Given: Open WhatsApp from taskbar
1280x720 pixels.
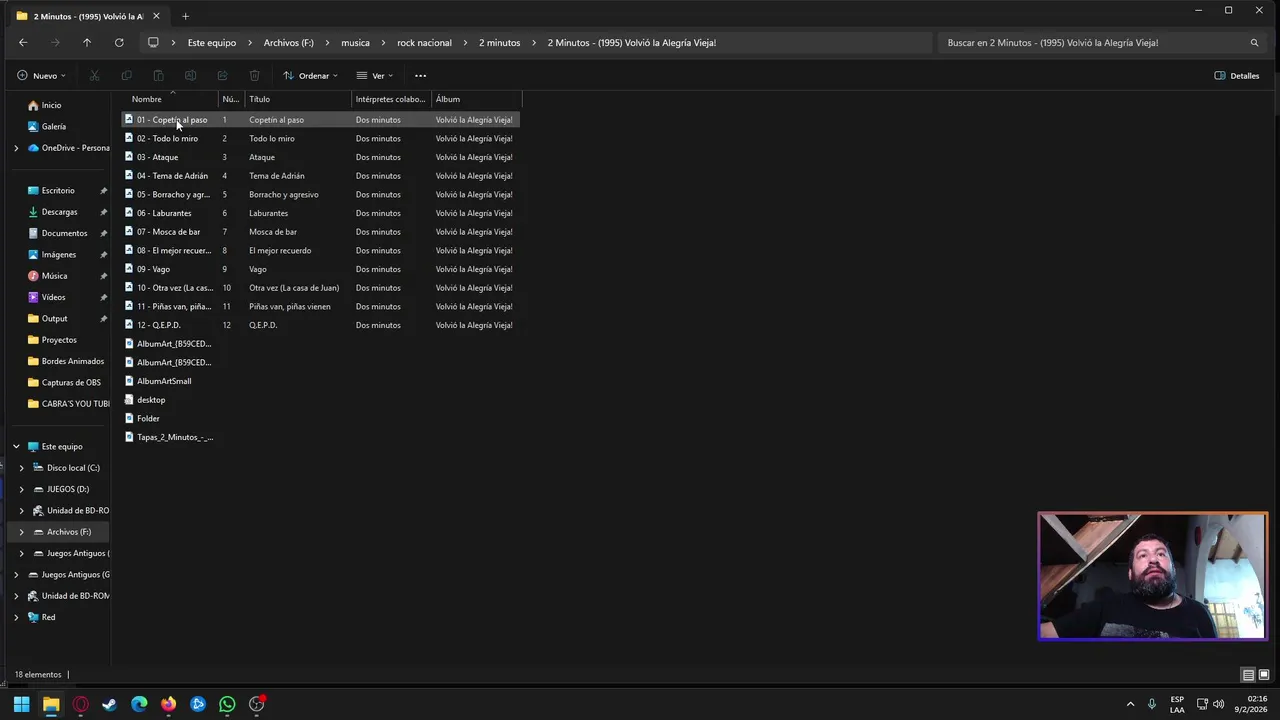Looking at the screenshot, I should click(x=227, y=704).
